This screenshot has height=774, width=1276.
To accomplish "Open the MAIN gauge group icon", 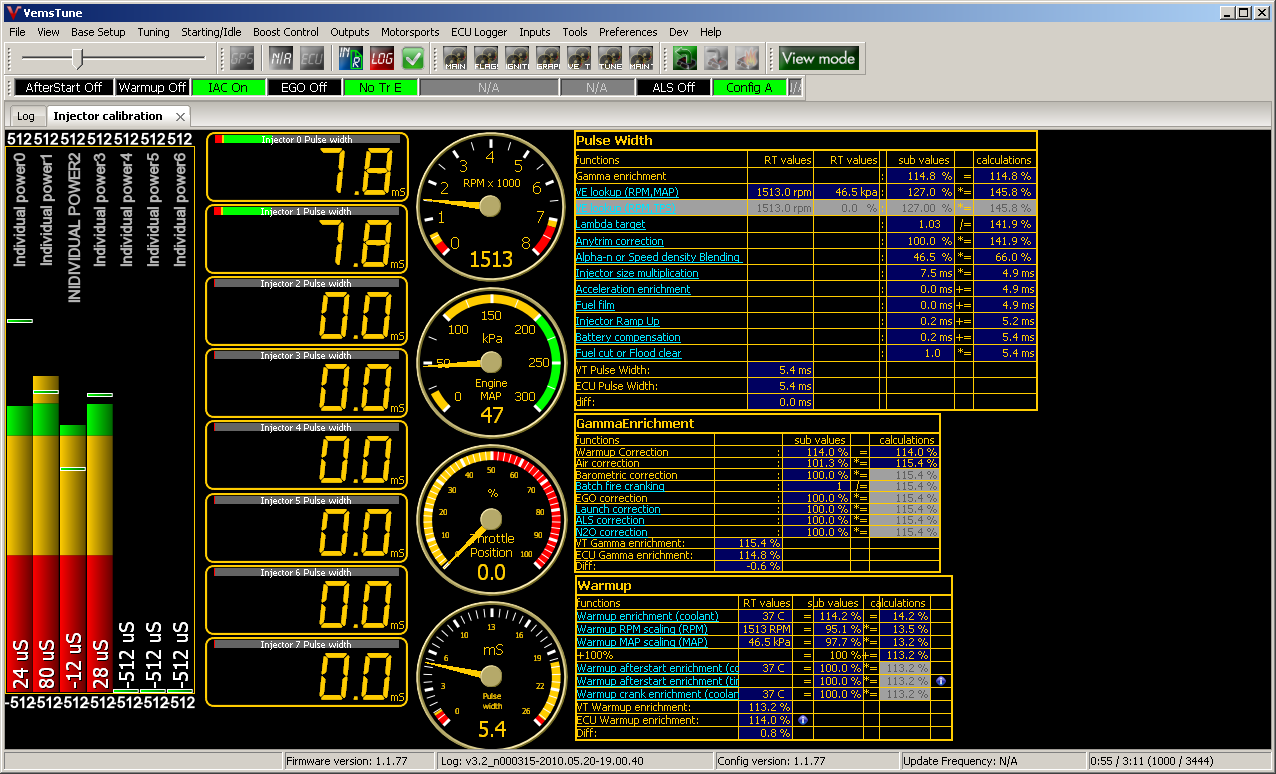I will pos(456,58).
